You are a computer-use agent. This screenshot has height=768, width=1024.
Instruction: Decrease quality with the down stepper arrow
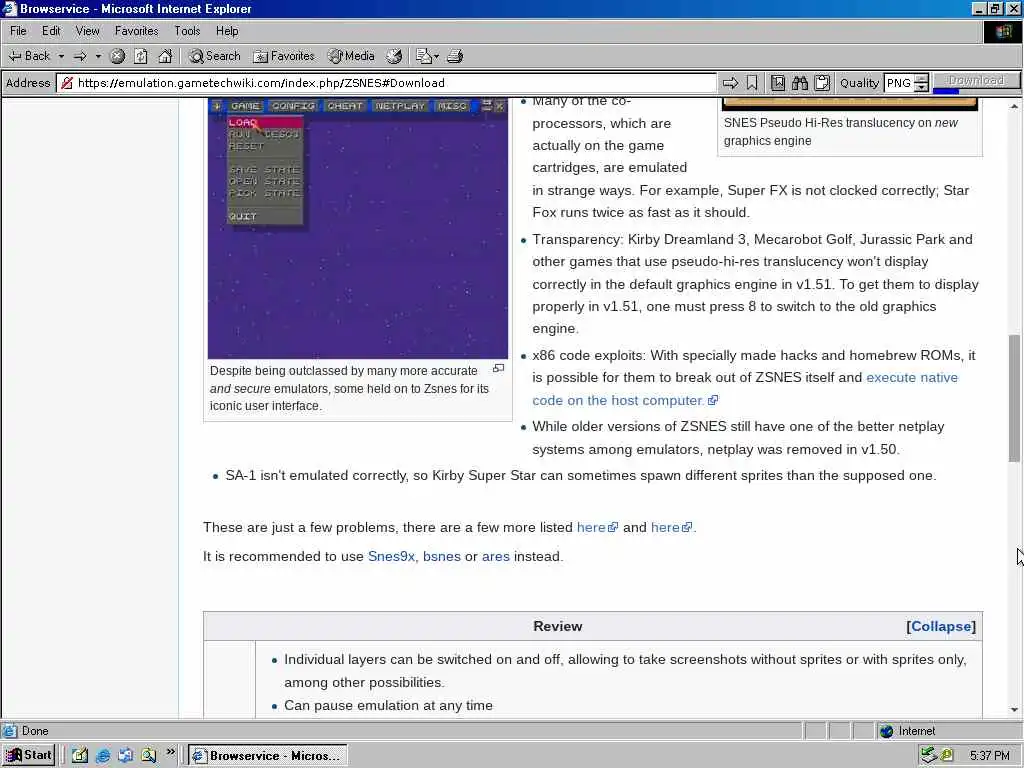pos(921,88)
